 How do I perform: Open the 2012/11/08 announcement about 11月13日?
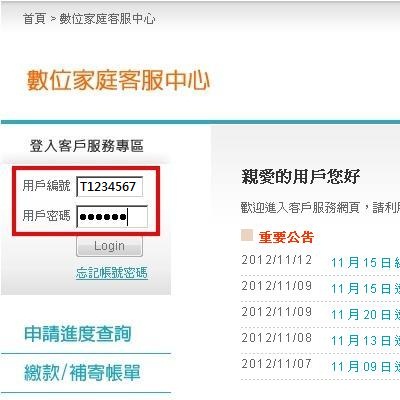click(x=365, y=341)
